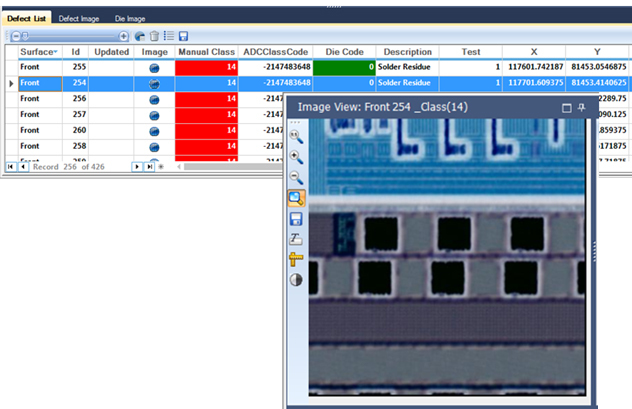Click the red Manual Class cell for Id 255

pyautogui.click(x=206, y=67)
